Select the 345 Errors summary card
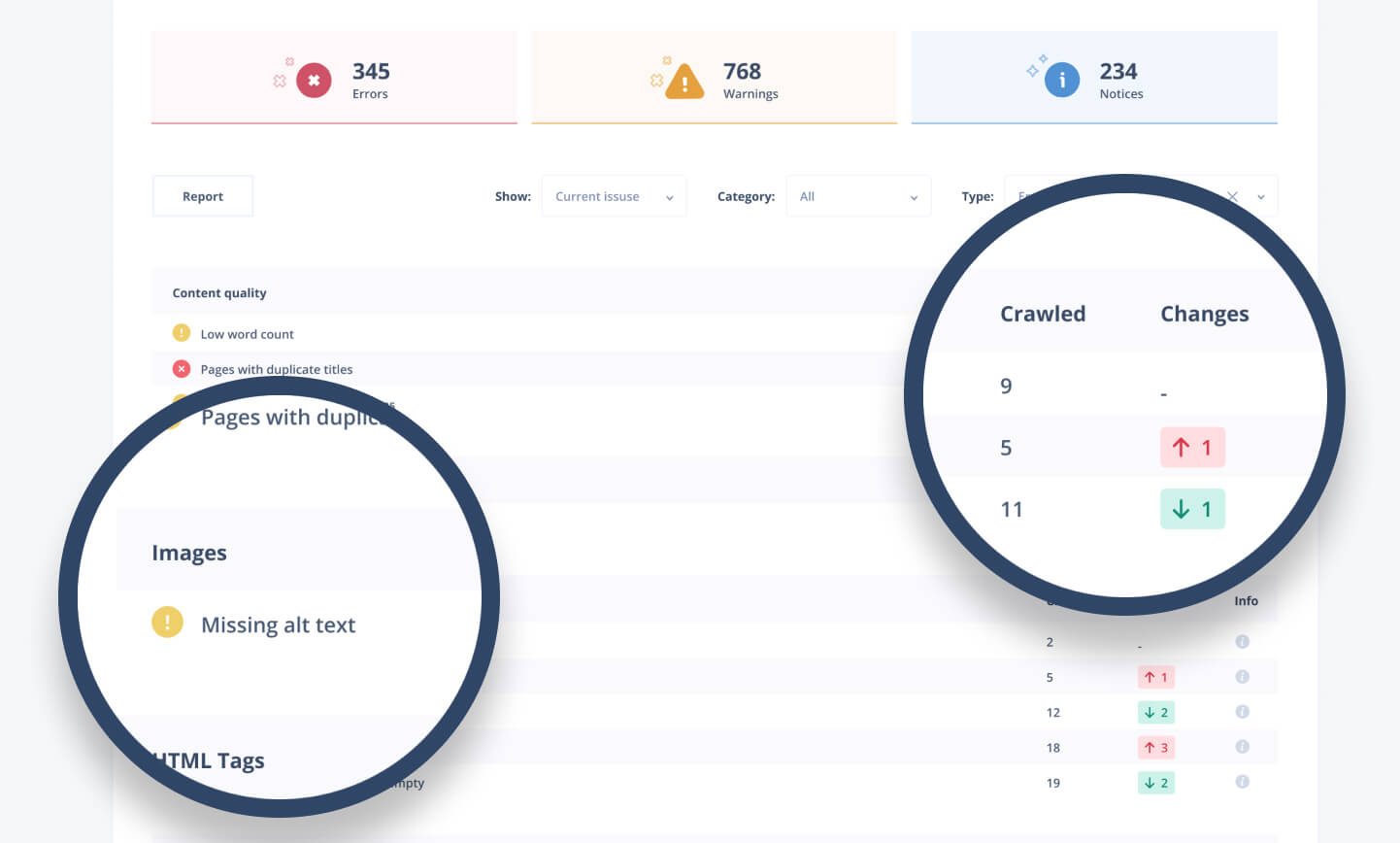Screen dimensions: 1400x843 (x=334, y=78)
